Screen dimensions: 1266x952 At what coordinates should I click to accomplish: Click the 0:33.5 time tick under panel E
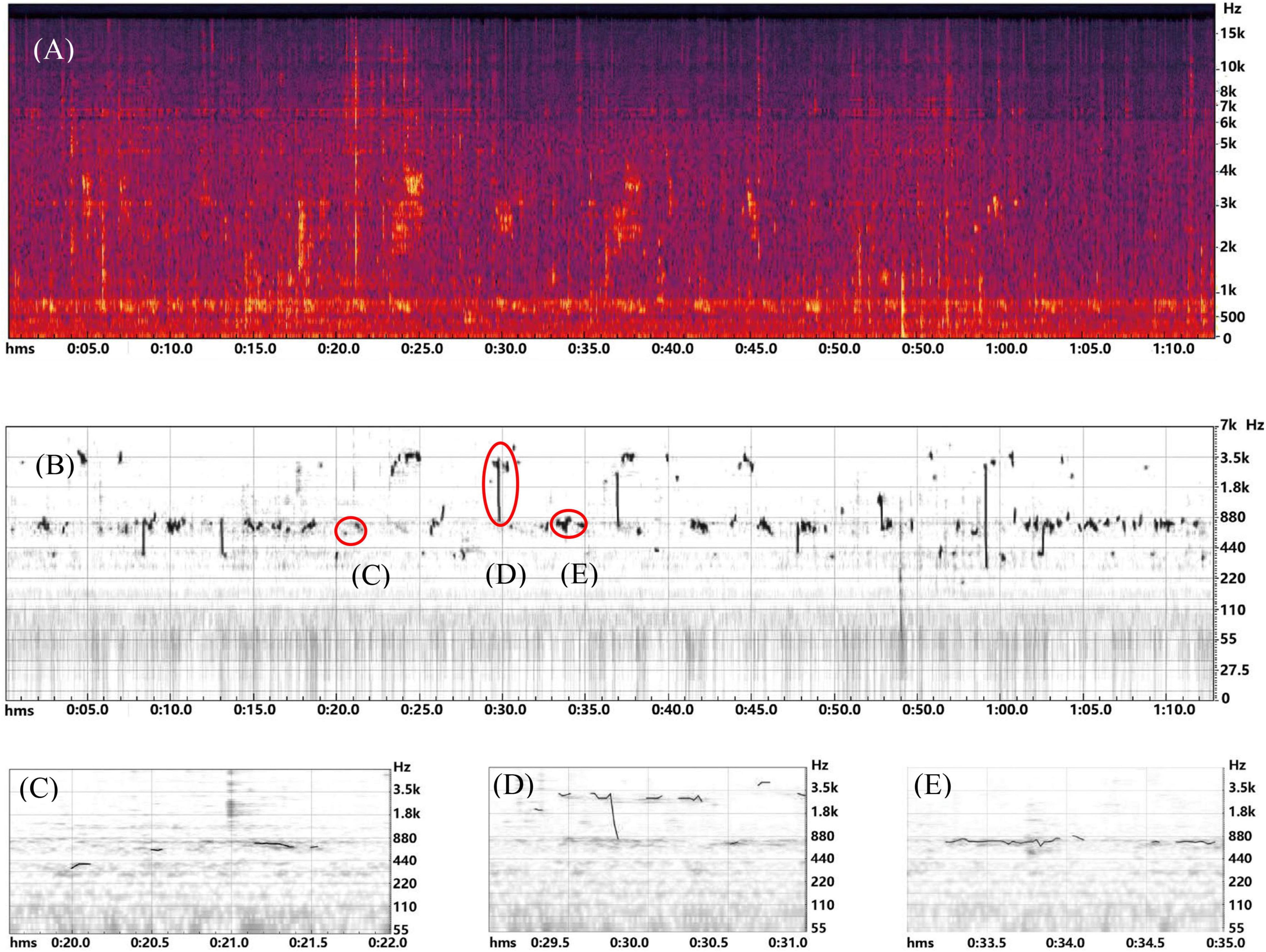987,943
